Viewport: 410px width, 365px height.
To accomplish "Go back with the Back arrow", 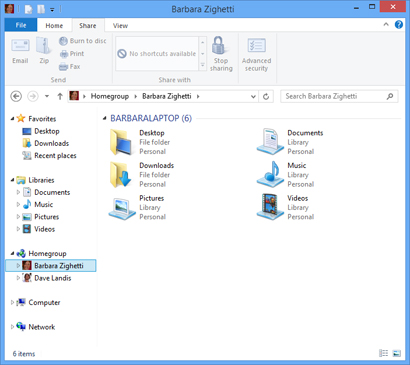I will 16,96.
